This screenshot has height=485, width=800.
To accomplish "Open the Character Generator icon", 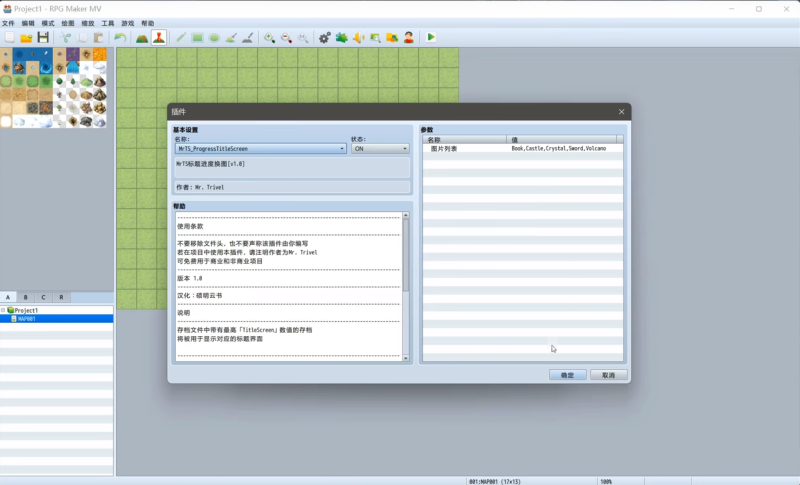I will pyautogui.click(x=409, y=37).
